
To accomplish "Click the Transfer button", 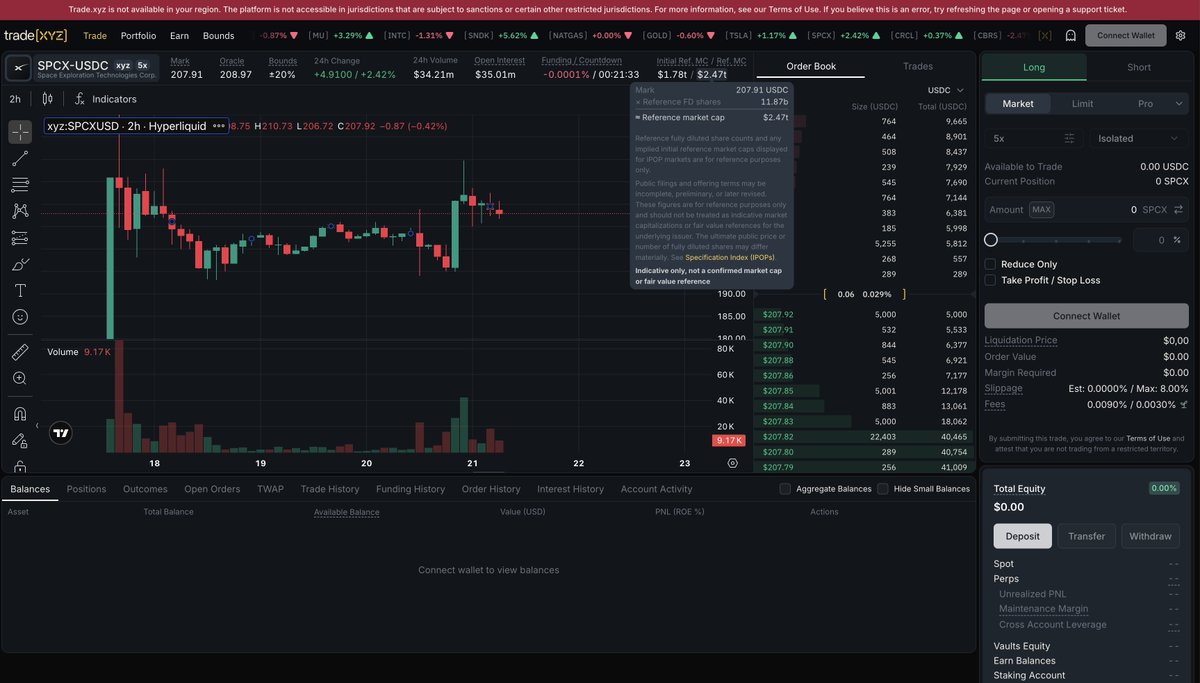I will coord(1086,536).
